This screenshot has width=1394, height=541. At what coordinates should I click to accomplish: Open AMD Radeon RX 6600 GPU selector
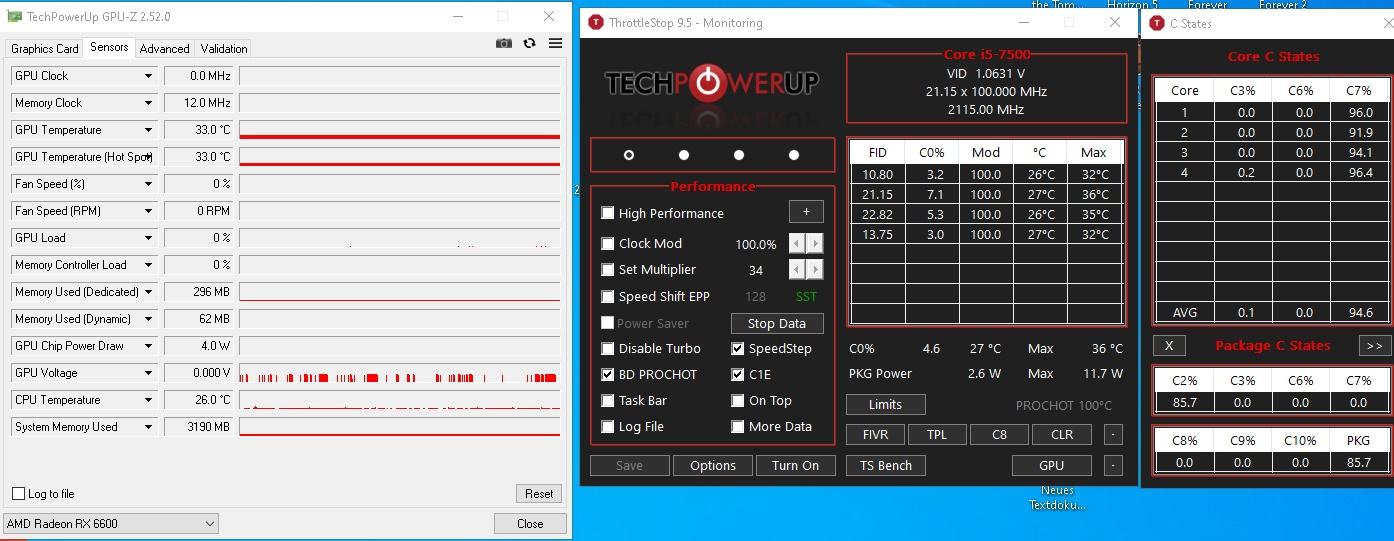coord(110,524)
